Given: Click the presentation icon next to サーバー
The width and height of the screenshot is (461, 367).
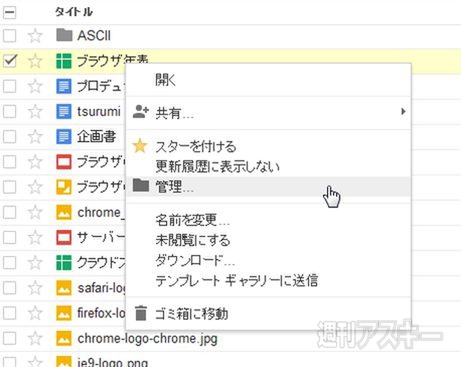Looking at the screenshot, I should tap(64, 237).
